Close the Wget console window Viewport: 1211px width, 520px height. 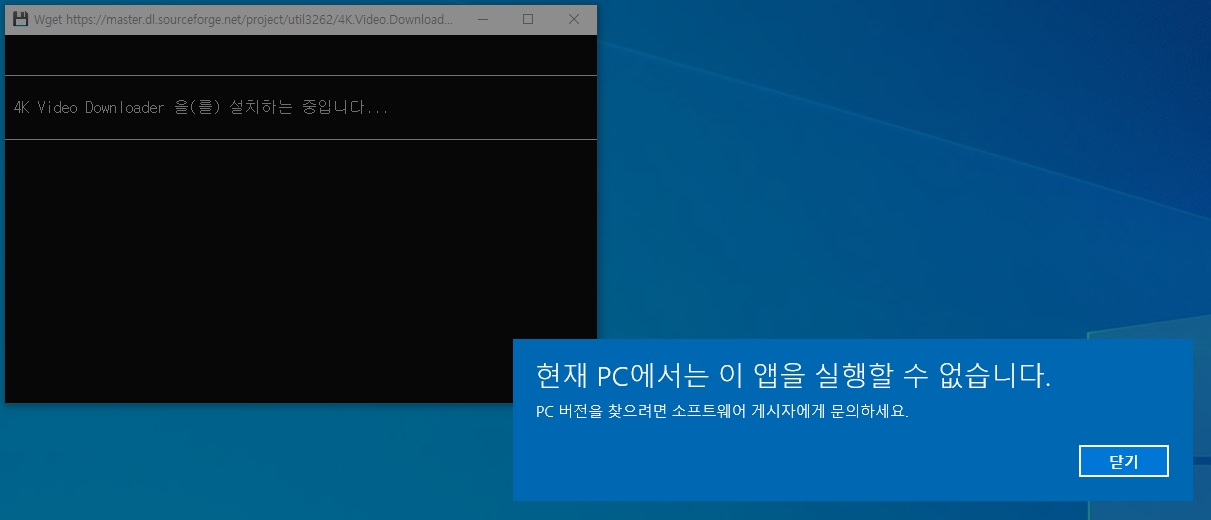coord(573,19)
